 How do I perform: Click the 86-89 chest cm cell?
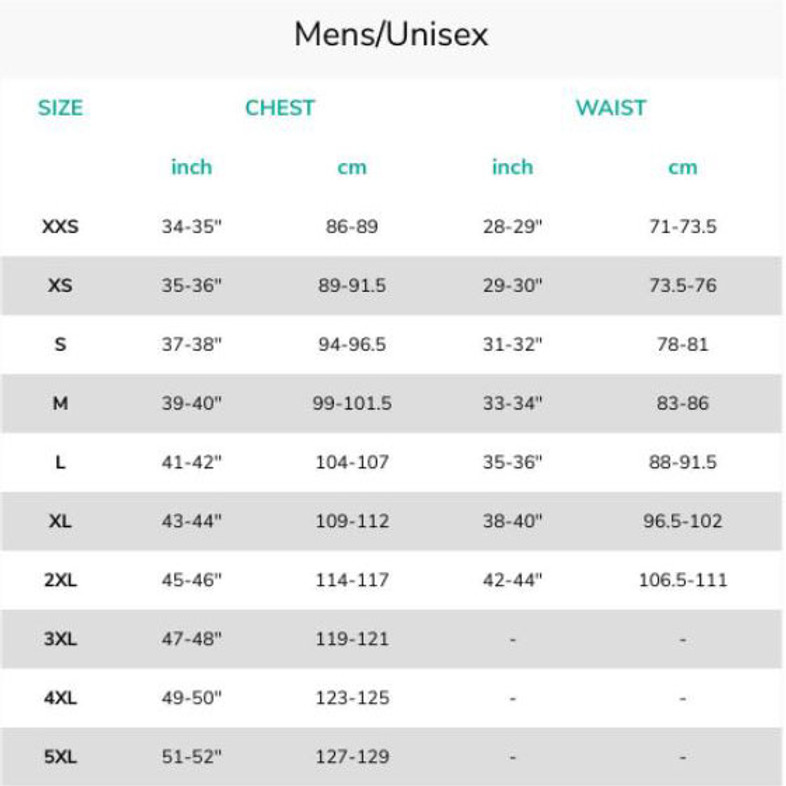pyautogui.click(x=352, y=227)
